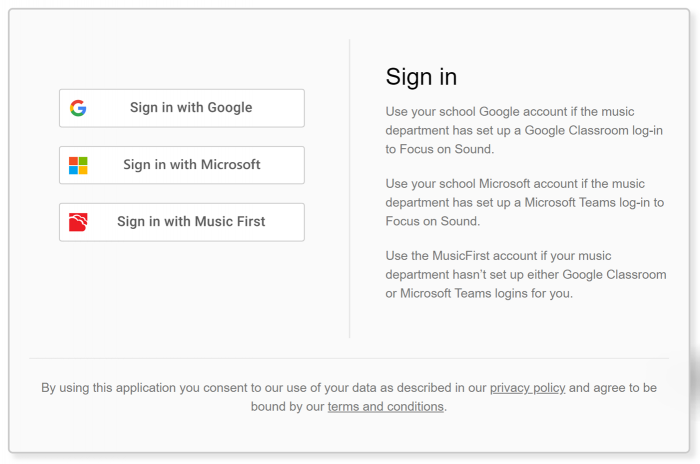Click the consent notice starting 'By using this application'
700x464 pixels.
coord(349,397)
